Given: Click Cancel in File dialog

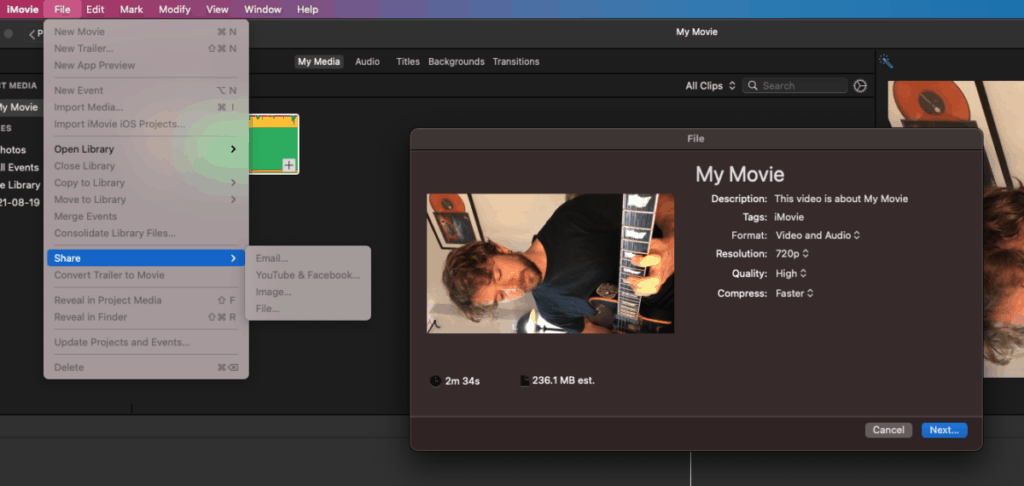Looking at the screenshot, I should pos(888,430).
